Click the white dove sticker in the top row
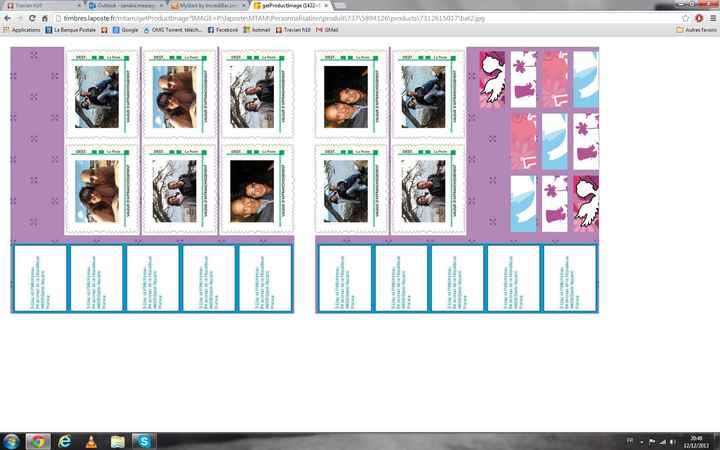Viewport: 720px width, 450px height. click(492, 79)
